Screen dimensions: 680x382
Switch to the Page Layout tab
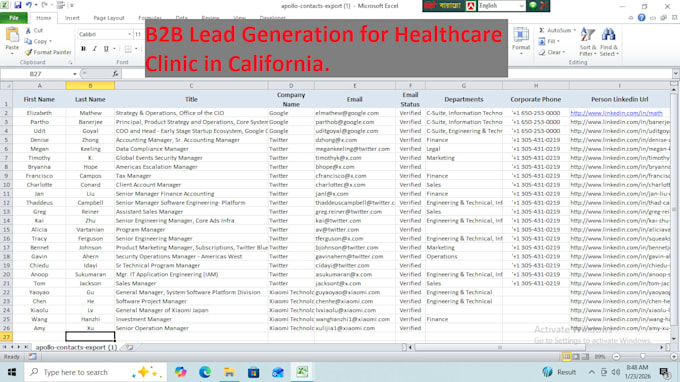109,18
